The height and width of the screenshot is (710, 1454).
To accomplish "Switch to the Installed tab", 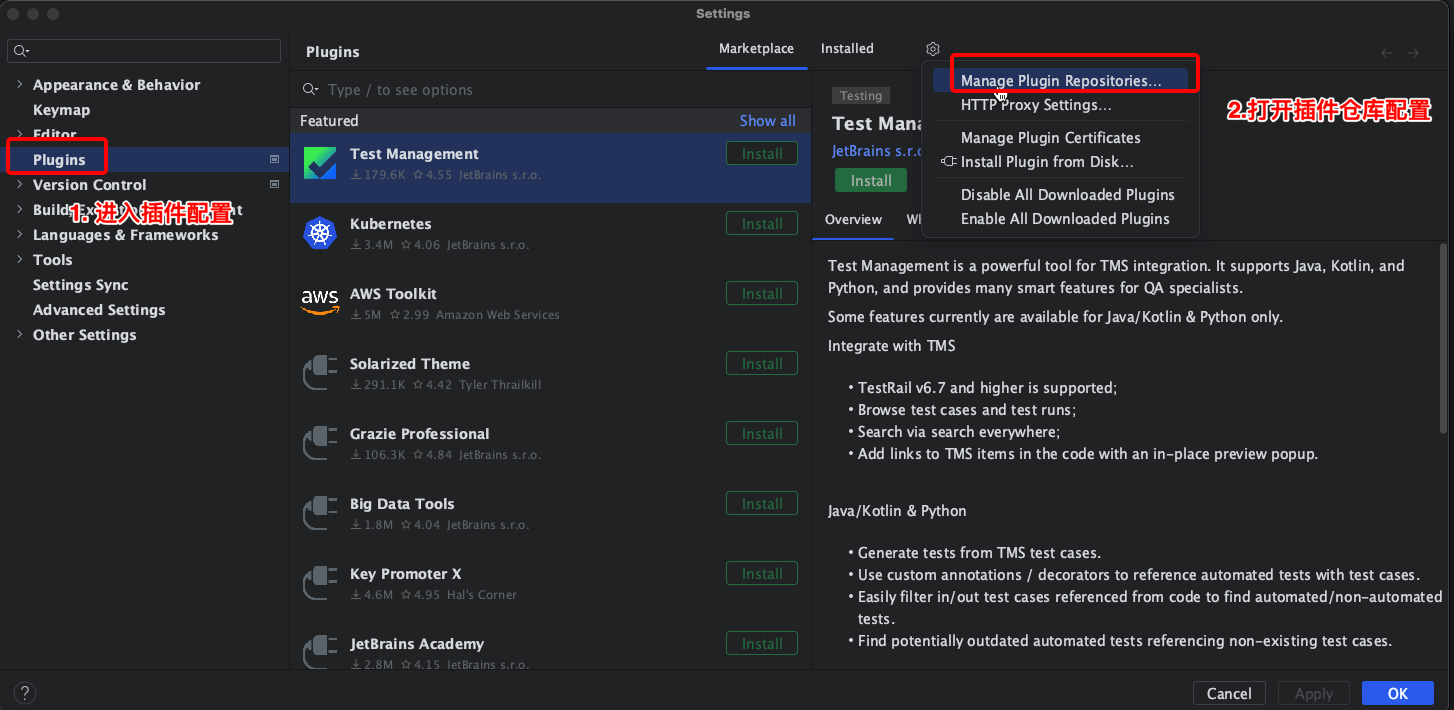I will [846, 49].
